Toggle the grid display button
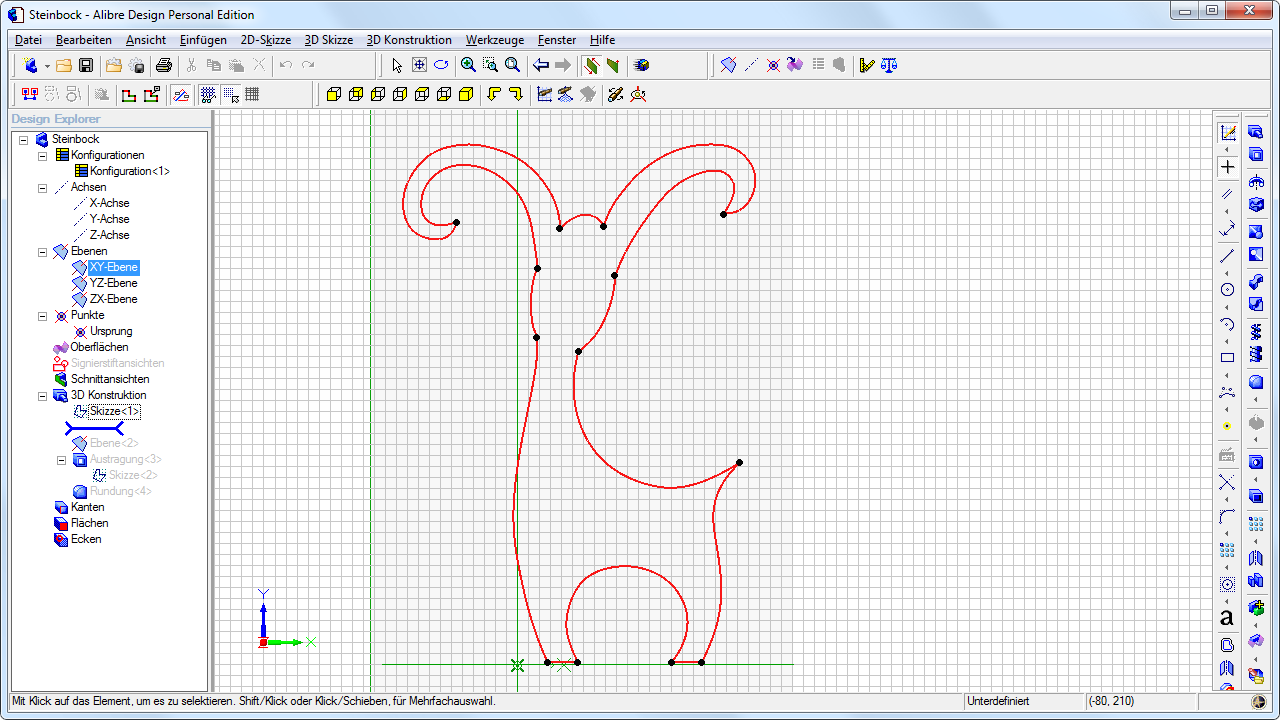 [208, 94]
